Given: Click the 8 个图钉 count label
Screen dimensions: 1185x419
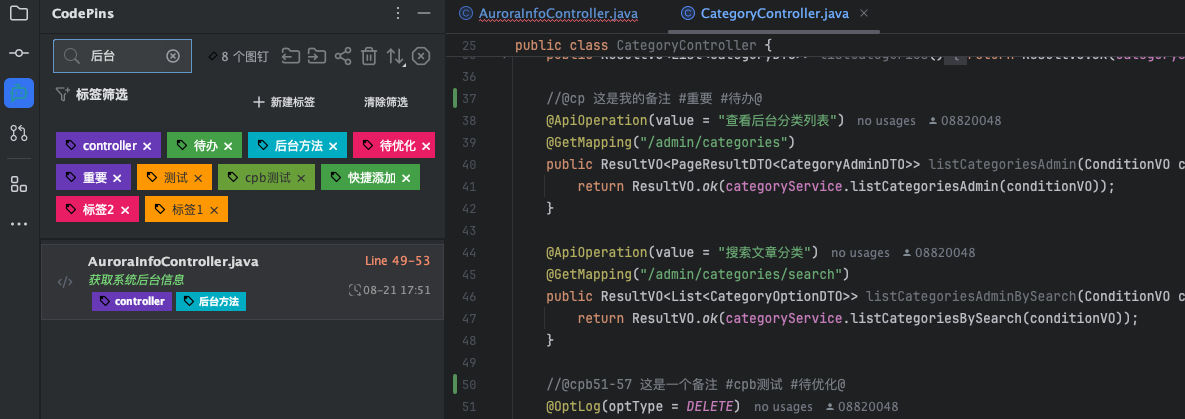Looking at the screenshot, I should (x=238, y=56).
